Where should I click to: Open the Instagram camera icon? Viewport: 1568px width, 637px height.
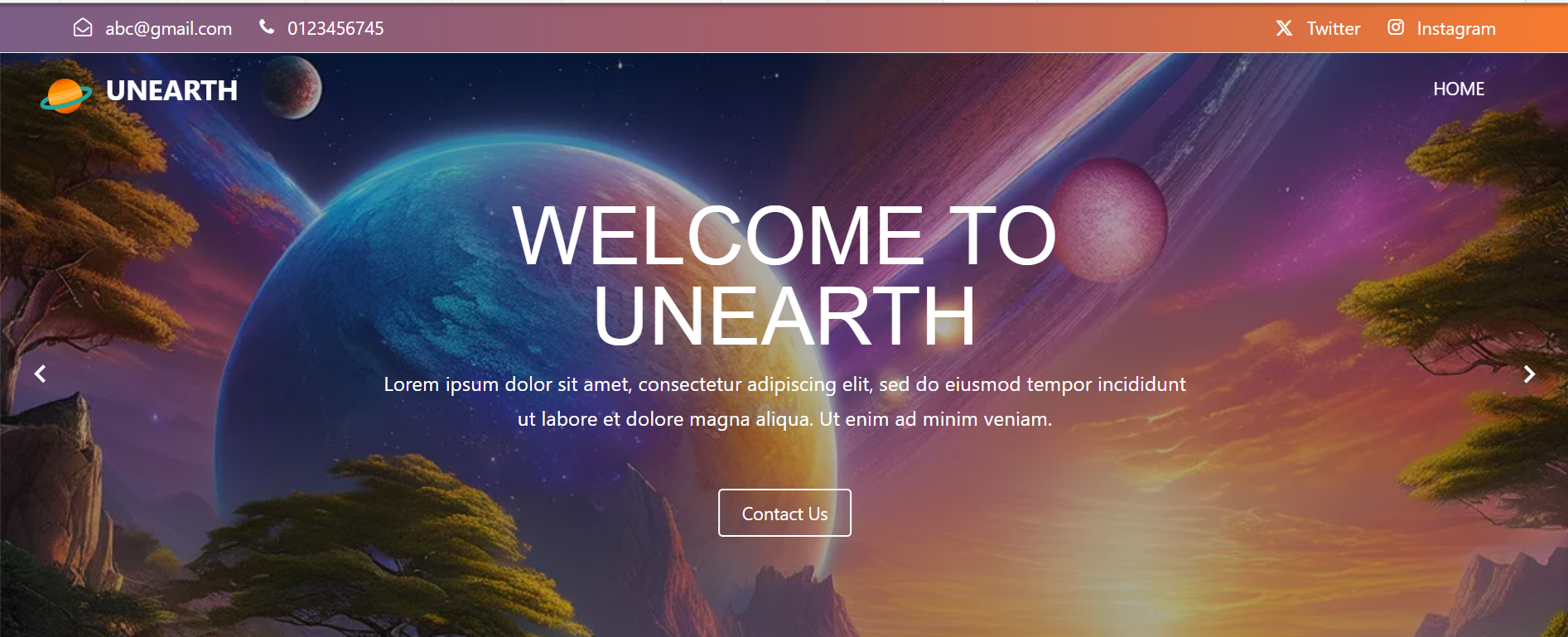click(x=1396, y=27)
